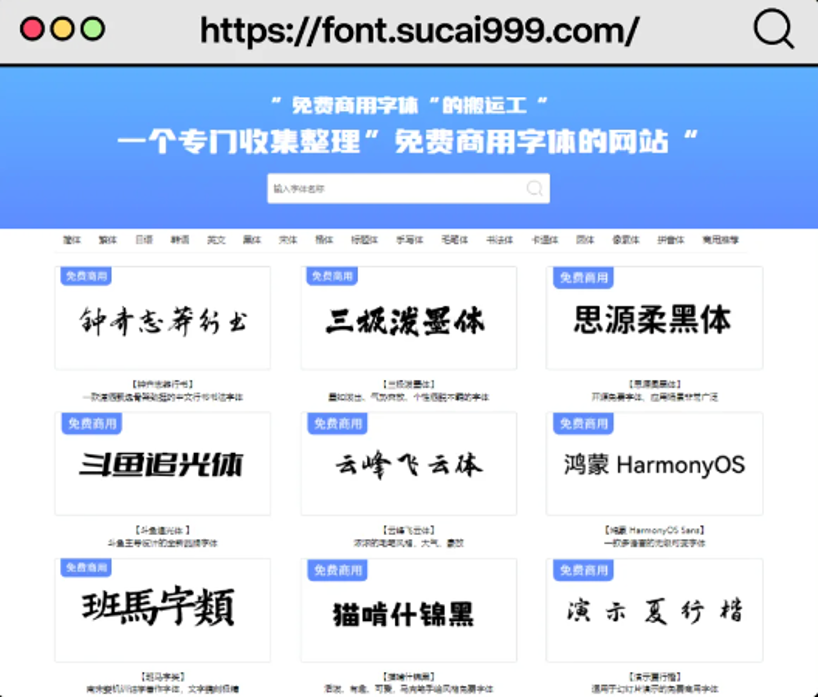The width and height of the screenshot is (818, 698).
Task: Select the 班馬字類 font preview card
Action: (x=163, y=610)
